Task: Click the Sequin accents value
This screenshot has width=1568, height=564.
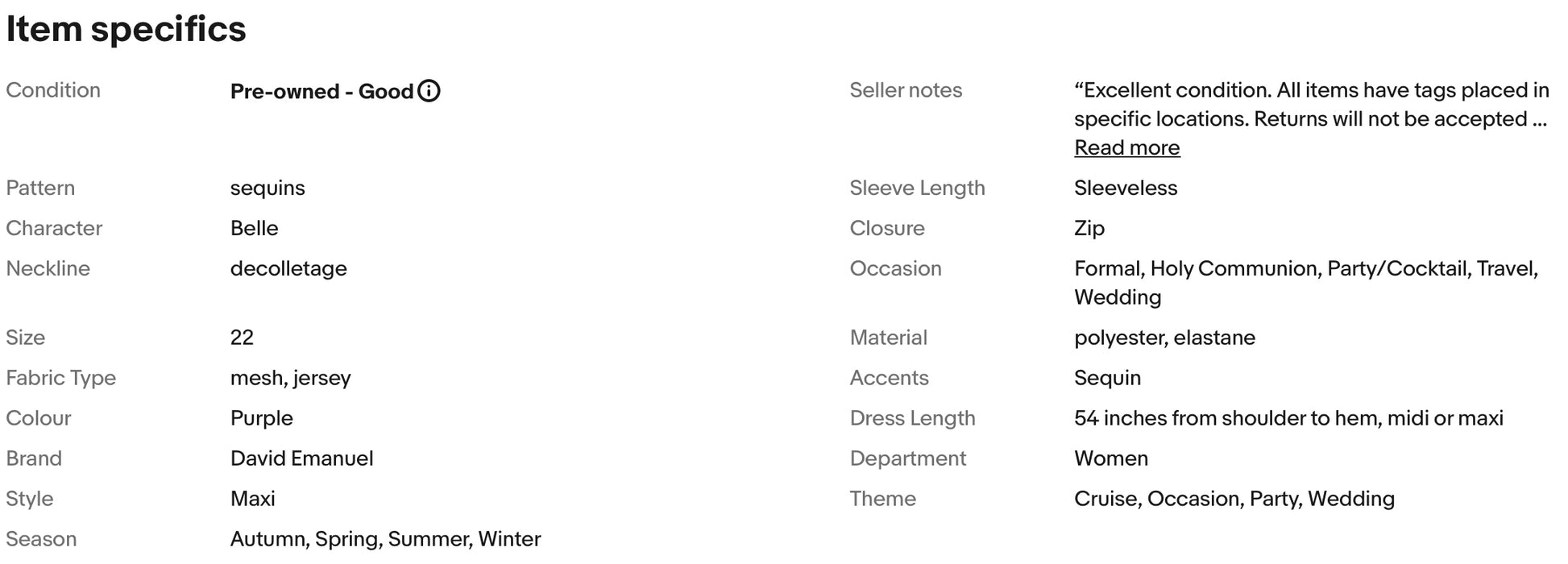Action: [x=1107, y=378]
